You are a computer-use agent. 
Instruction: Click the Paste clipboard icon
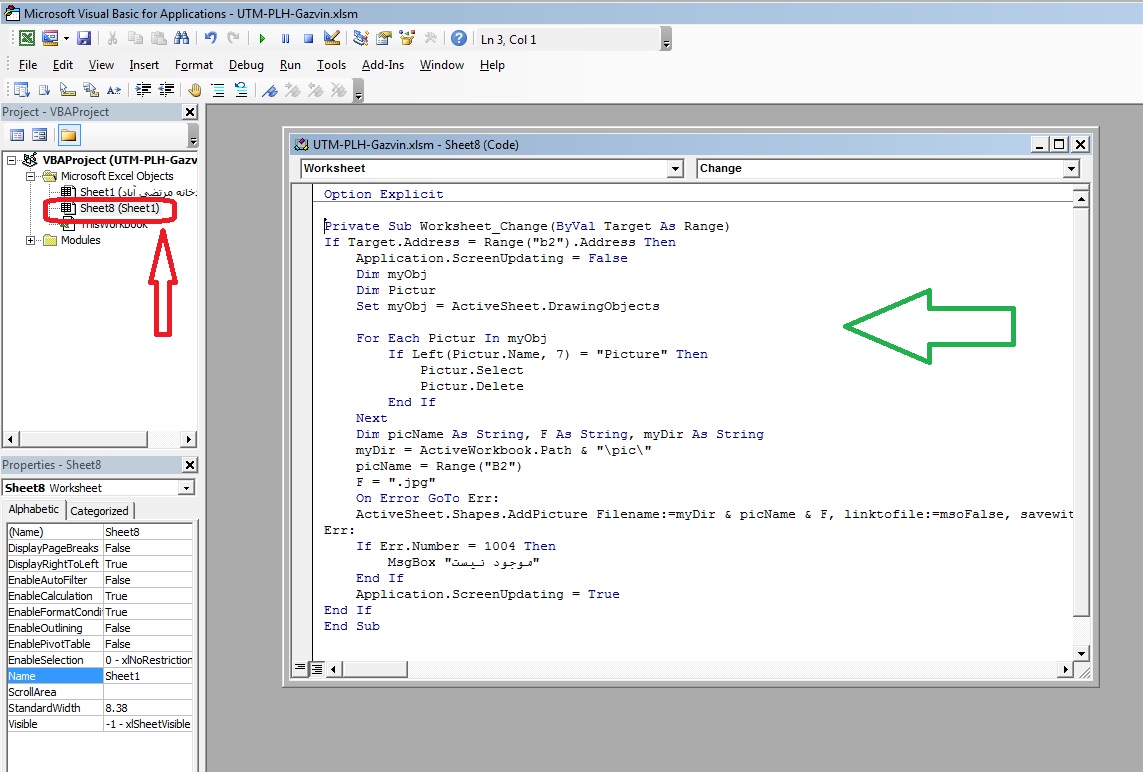(x=158, y=39)
